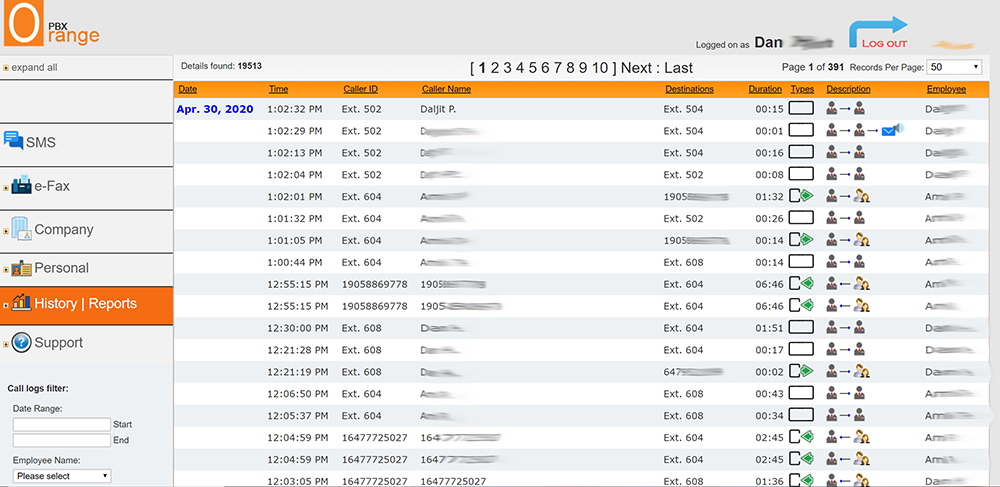Click the Company building icon
The width and height of the screenshot is (1000, 487).
(21, 229)
